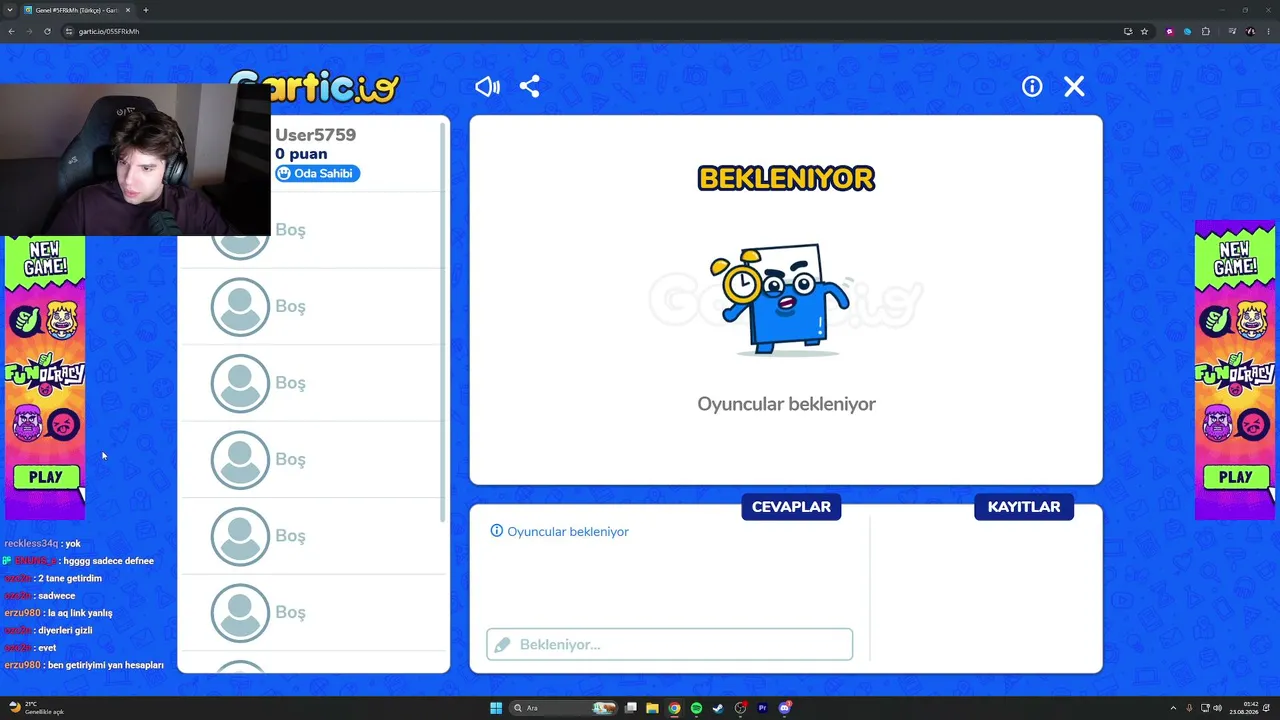
Task: Open the Chrome media control icon
Action: point(1232,31)
